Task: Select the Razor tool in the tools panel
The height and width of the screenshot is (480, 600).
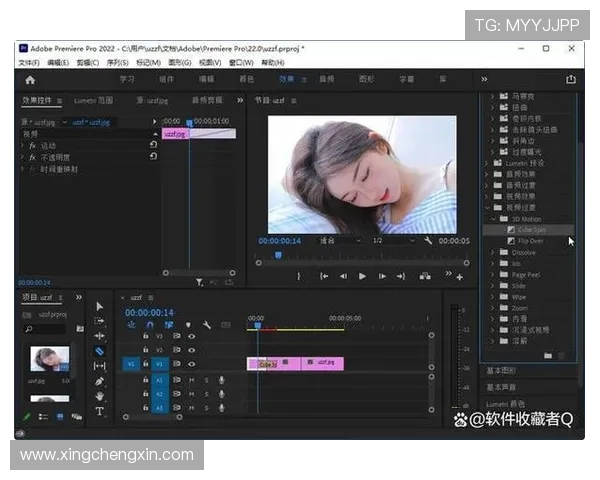Action: coord(99,351)
